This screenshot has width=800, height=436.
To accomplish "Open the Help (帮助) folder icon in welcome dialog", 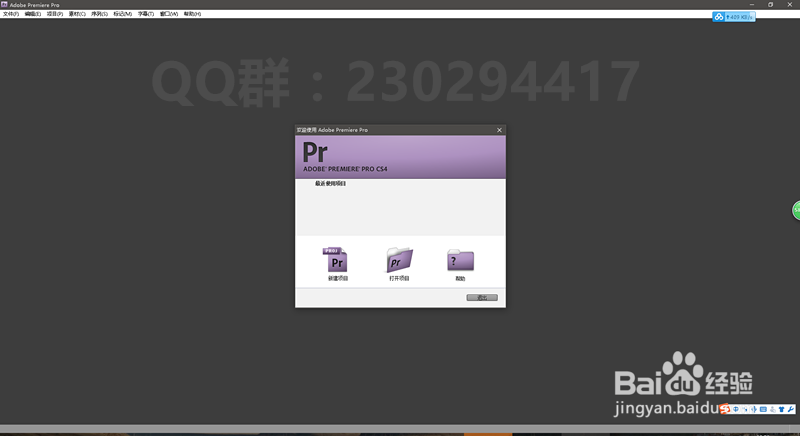I will tap(460, 260).
